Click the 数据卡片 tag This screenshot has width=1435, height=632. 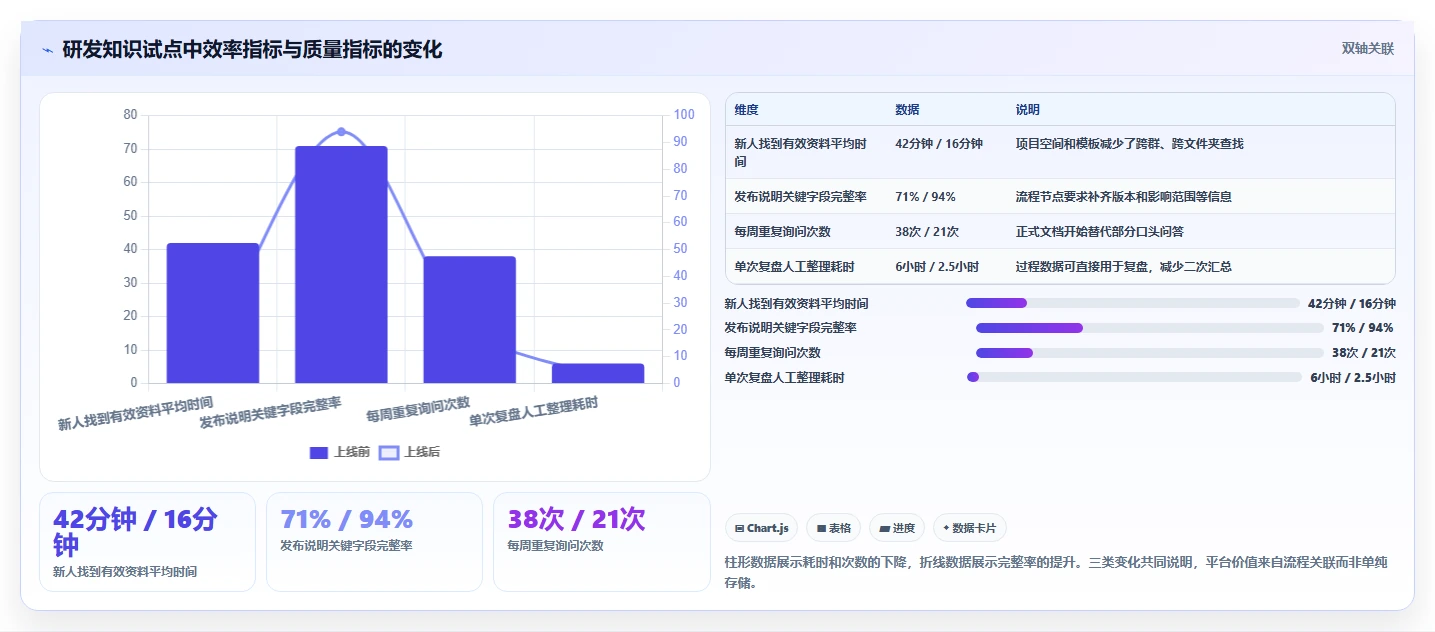click(969, 528)
